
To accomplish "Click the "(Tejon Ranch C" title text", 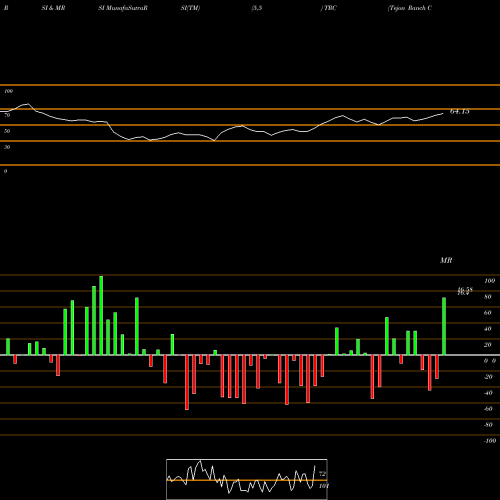I will coord(410,8).
